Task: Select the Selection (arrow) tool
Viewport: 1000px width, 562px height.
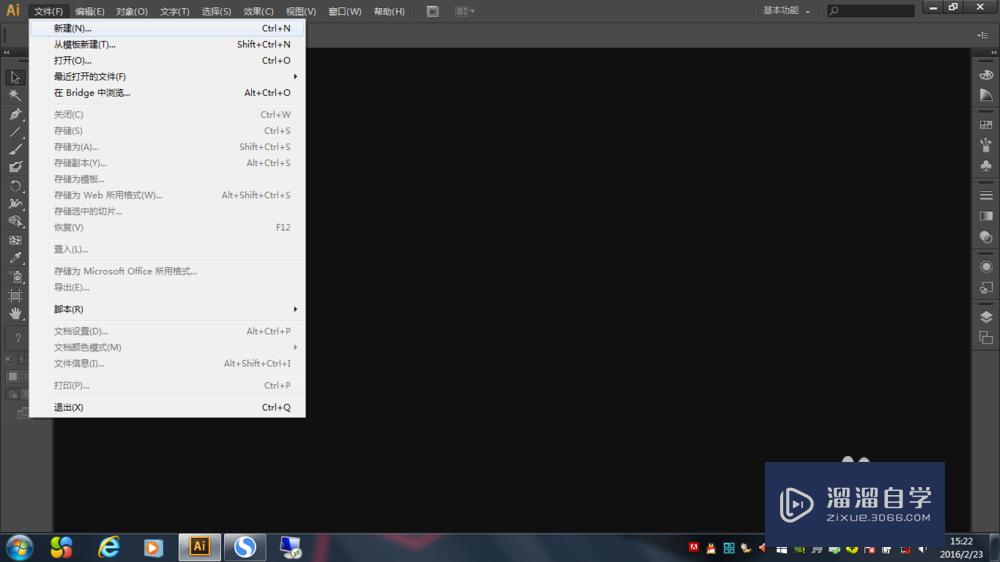Action: (15, 77)
